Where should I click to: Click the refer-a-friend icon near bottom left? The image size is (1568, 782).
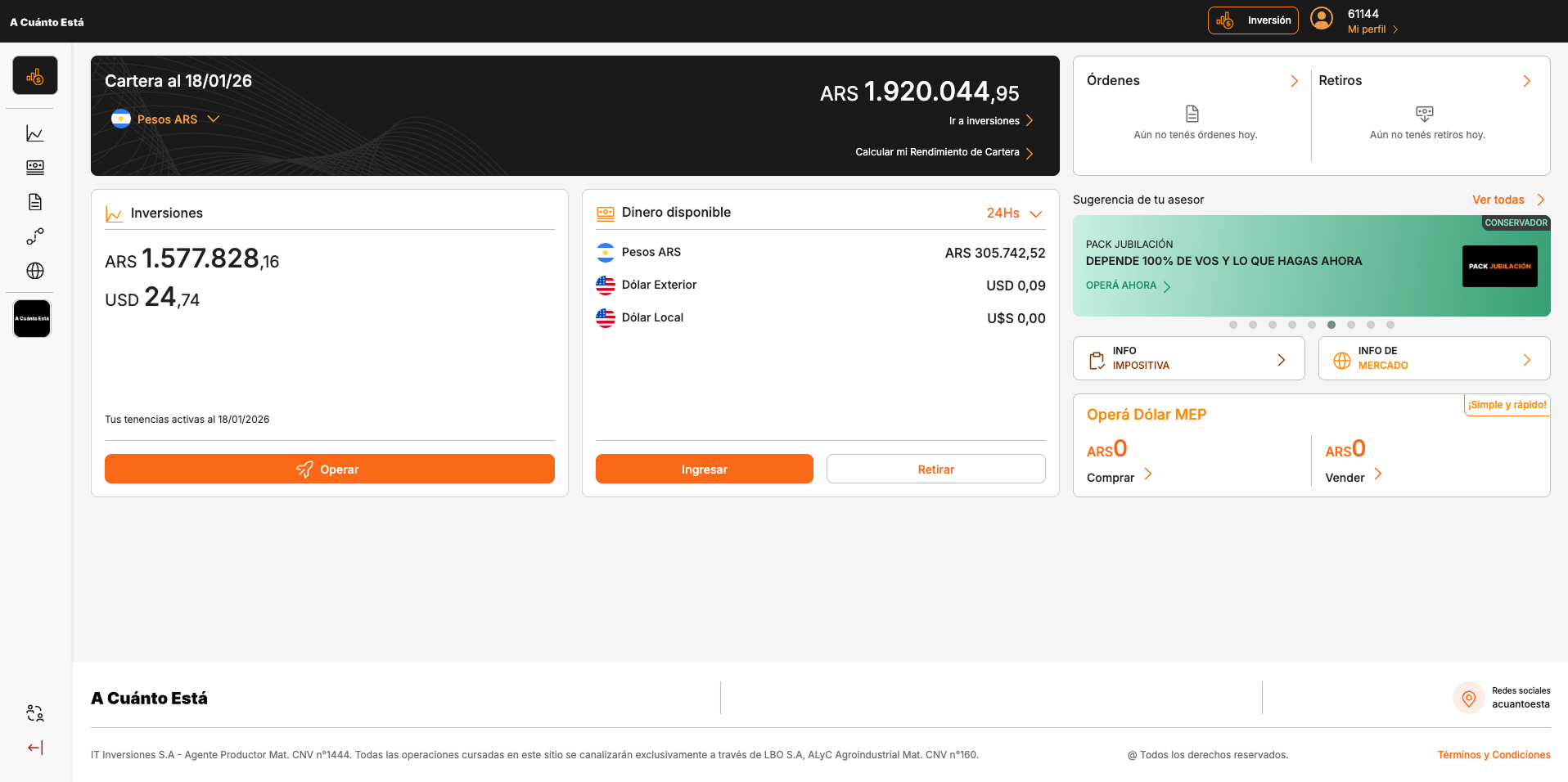pyautogui.click(x=34, y=713)
